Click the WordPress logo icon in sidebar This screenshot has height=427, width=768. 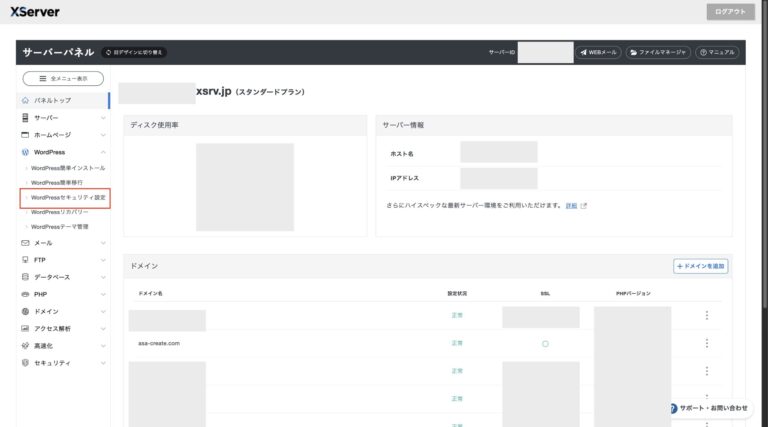25,152
